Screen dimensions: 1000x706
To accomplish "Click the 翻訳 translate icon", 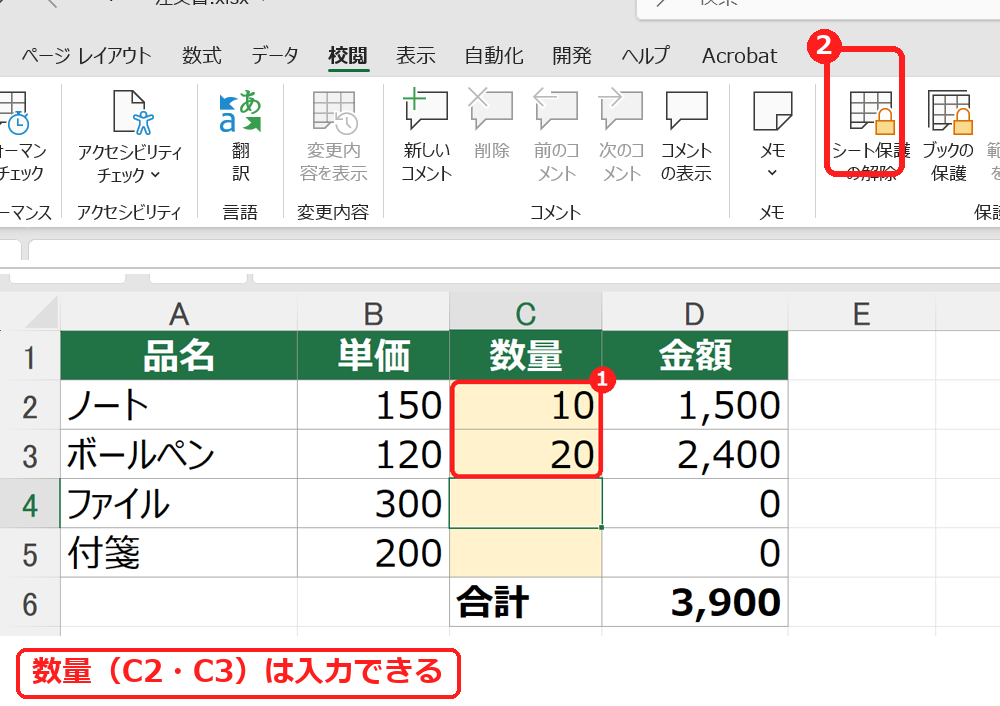I will pyautogui.click(x=240, y=112).
